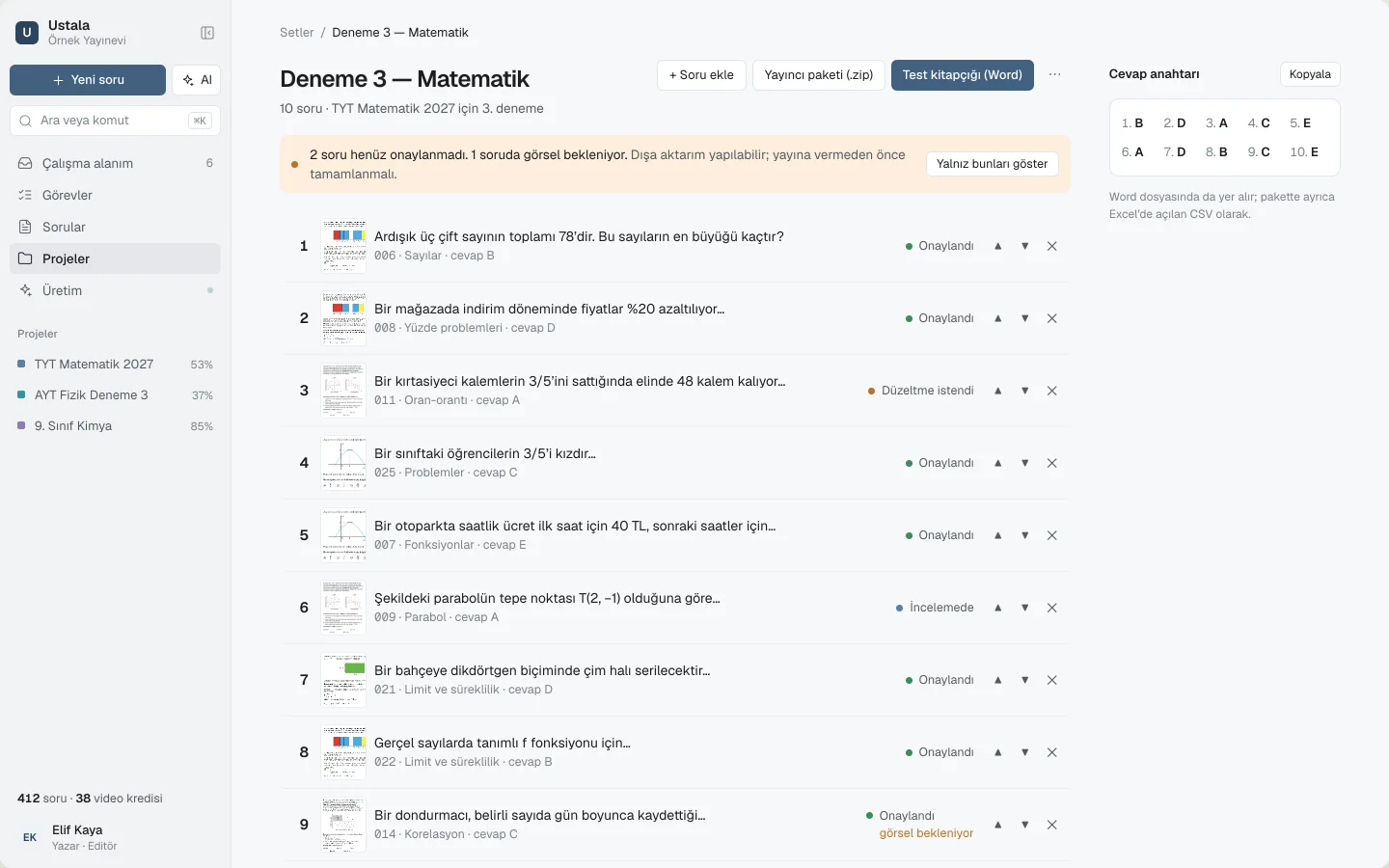The image size is (1389, 868).
Task: Click the görsel bekleniyor warning on question 9
Action: pos(926,833)
